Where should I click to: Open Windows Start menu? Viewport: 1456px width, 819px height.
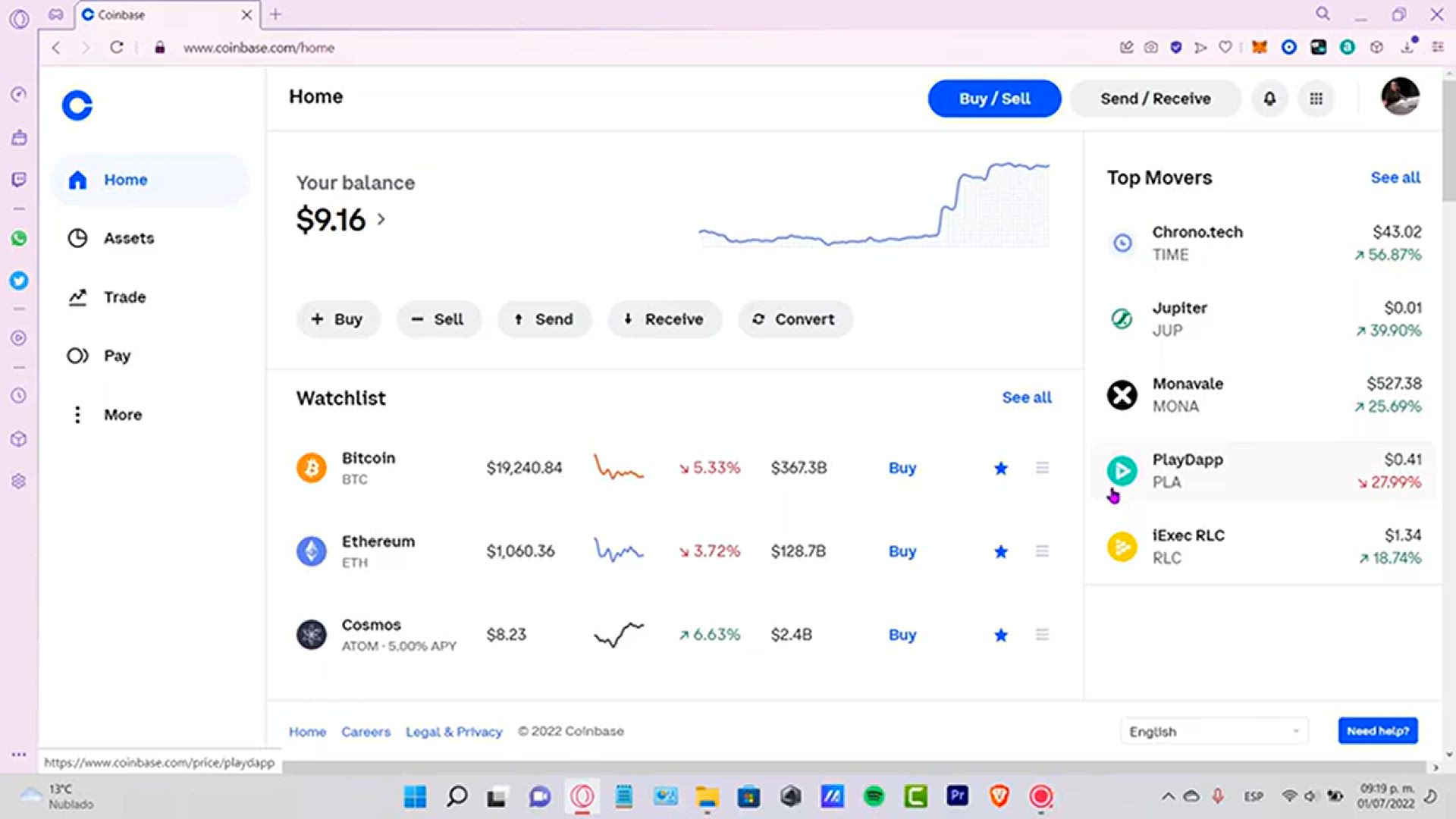[x=415, y=796]
